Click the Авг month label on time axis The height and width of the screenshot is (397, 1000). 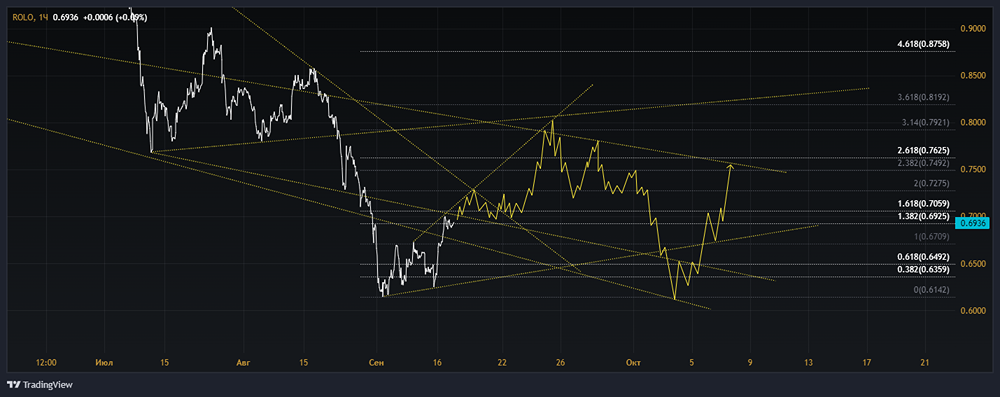coord(243,363)
